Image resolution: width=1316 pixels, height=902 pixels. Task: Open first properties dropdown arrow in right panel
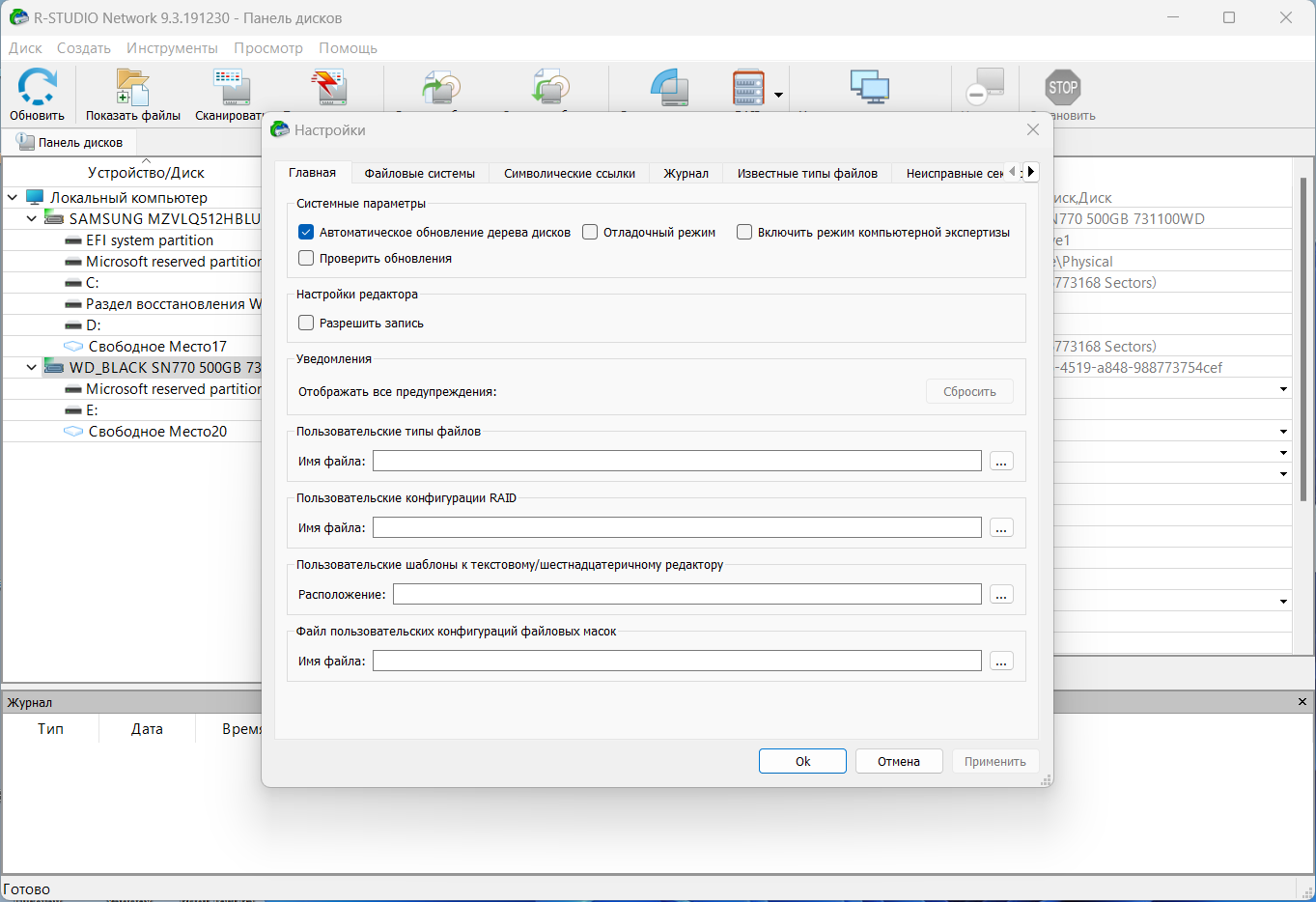click(1283, 389)
